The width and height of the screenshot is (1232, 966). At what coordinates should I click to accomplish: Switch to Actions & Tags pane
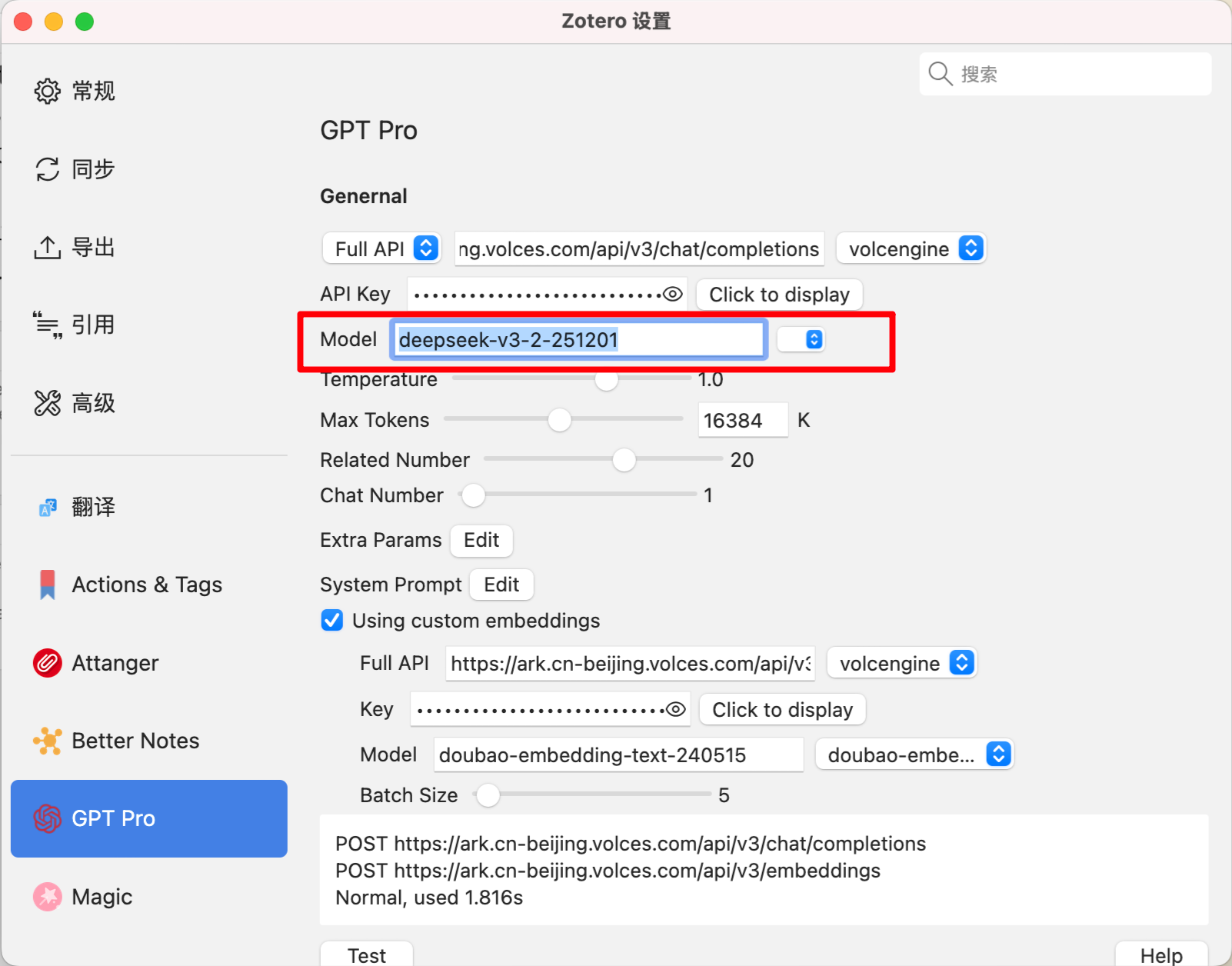click(x=149, y=585)
